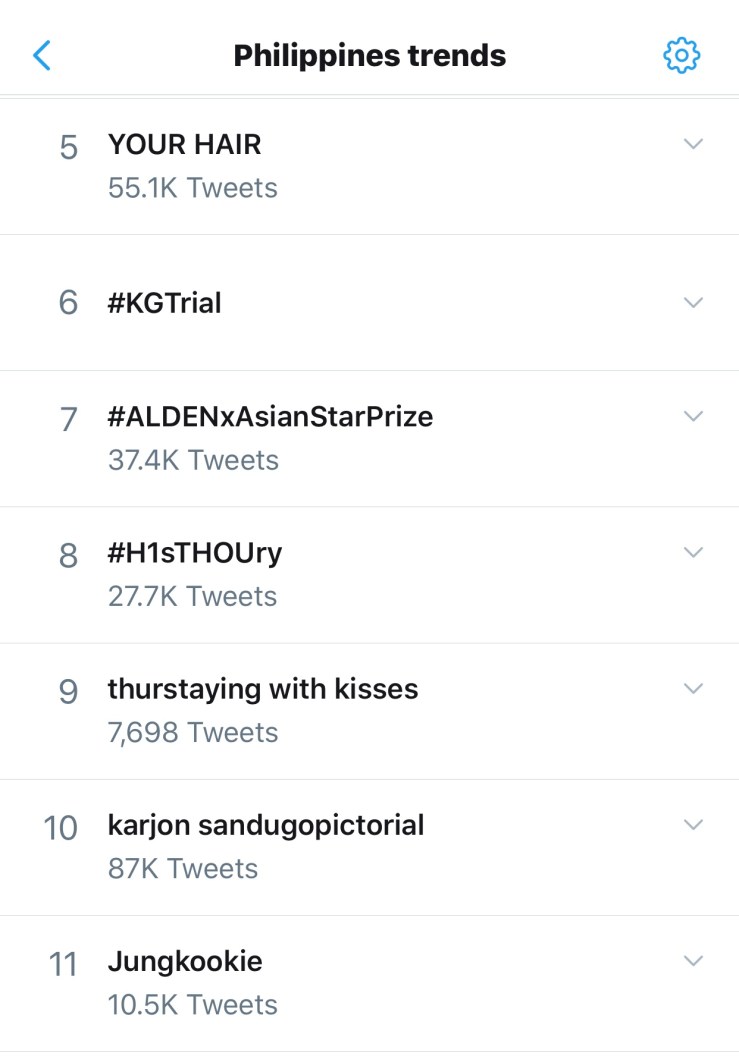Open the Jungkookie trend

pos(185,962)
